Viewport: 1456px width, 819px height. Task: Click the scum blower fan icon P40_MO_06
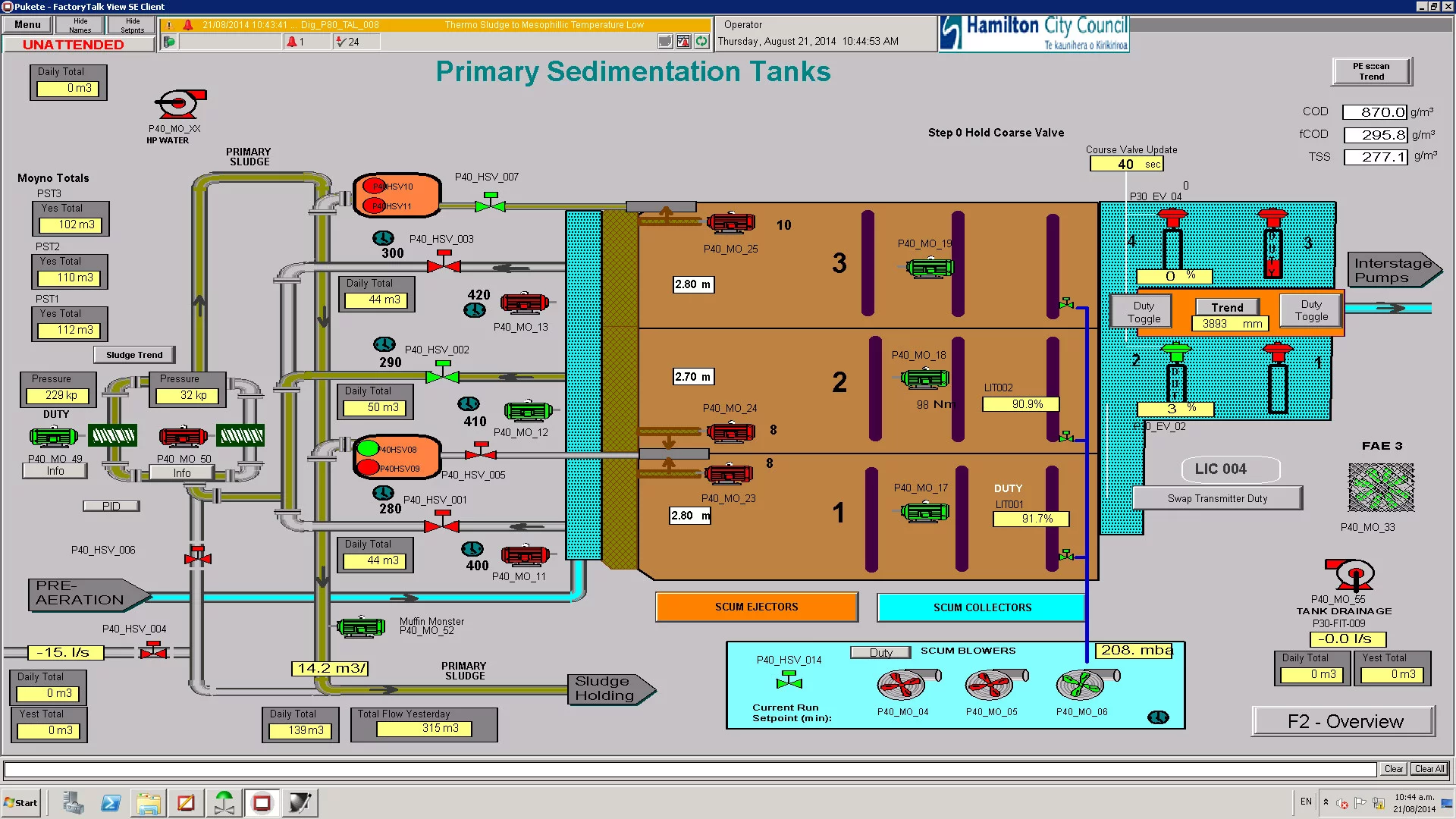coord(1081,686)
